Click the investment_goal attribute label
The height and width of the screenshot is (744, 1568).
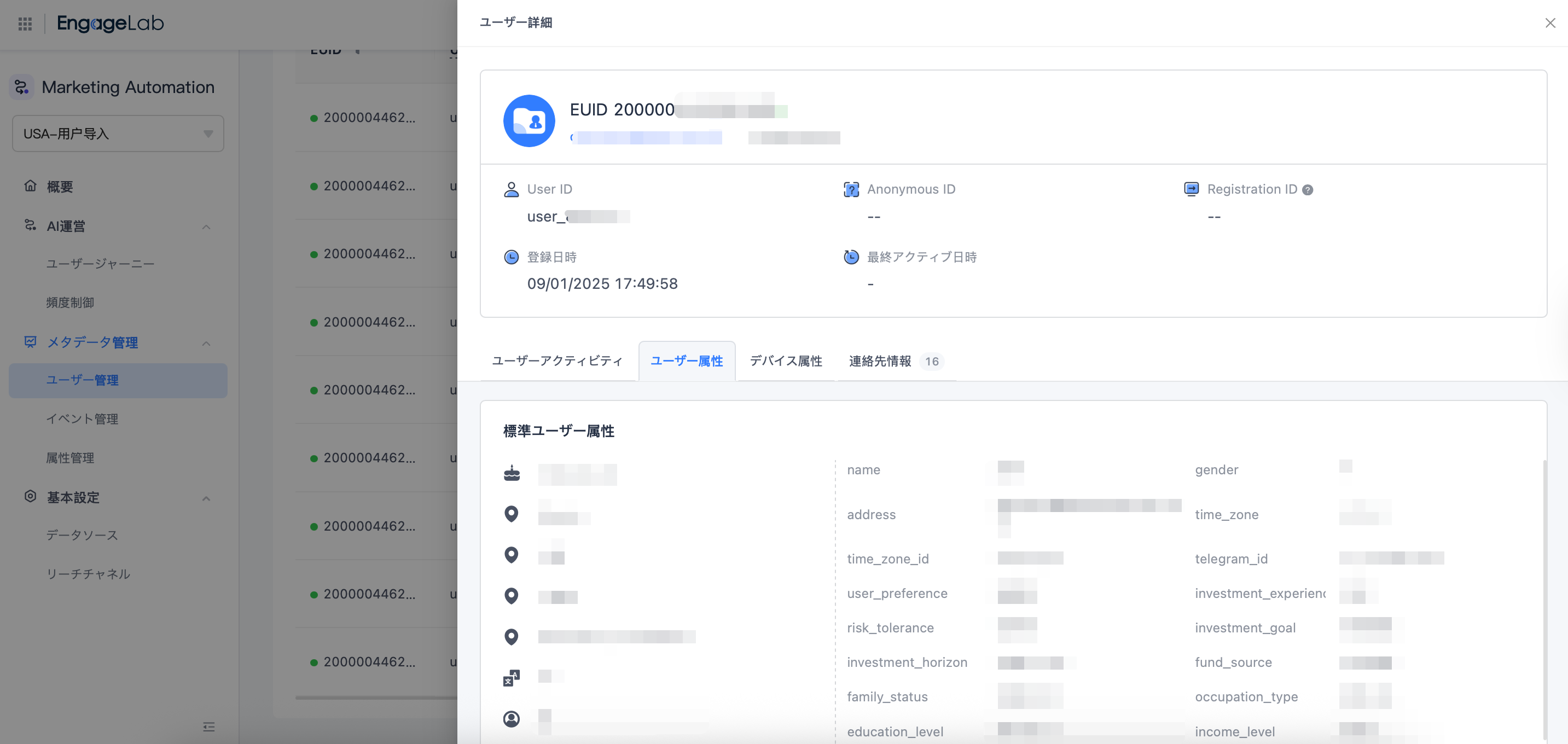[x=1245, y=627]
